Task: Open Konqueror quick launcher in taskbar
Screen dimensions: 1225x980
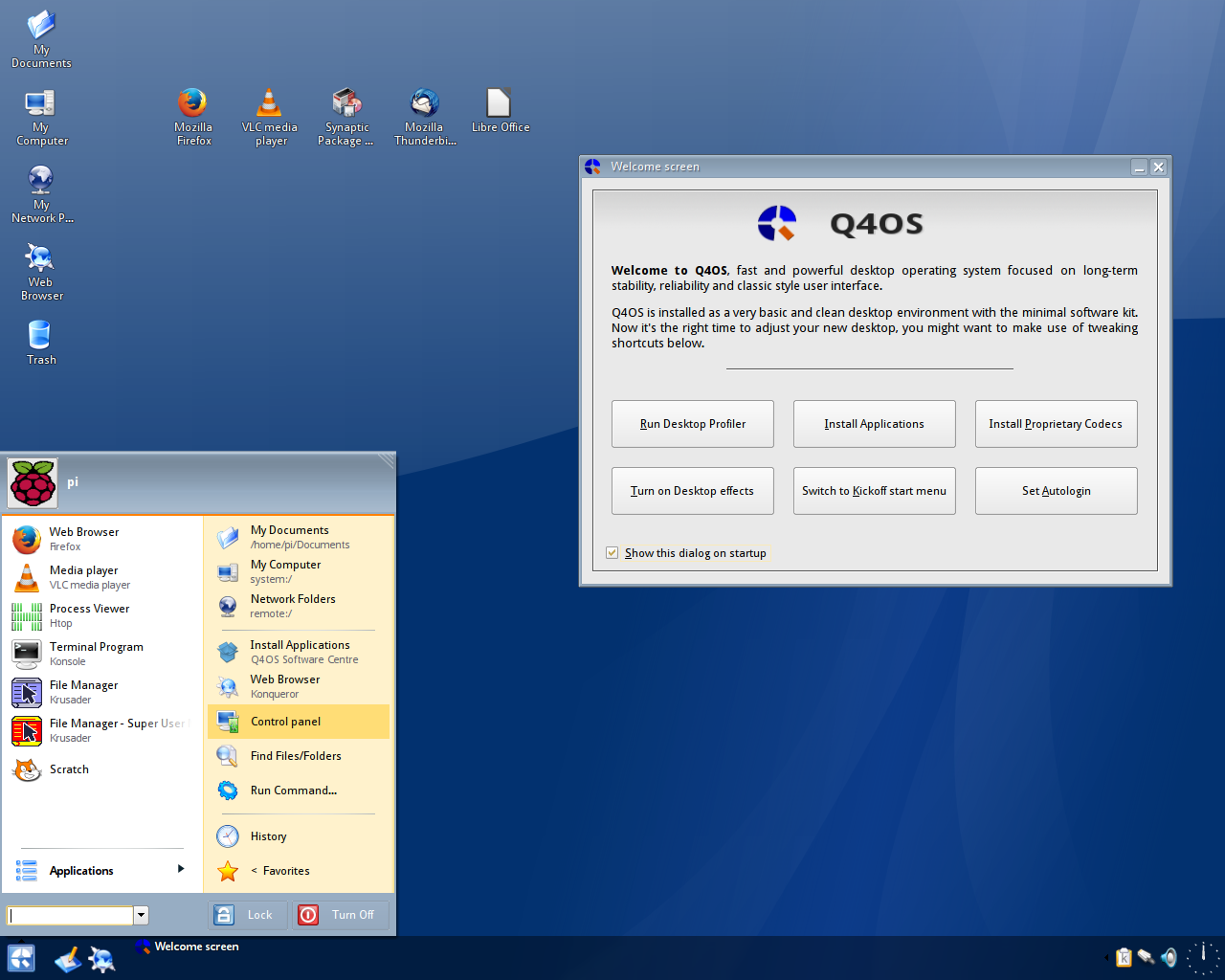Action: point(101,959)
